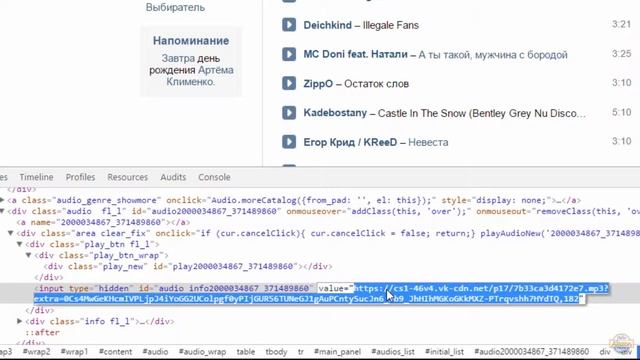
Task: Select #wrap1 in the breadcrumb bar
Action: pyautogui.click(x=74, y=351)
